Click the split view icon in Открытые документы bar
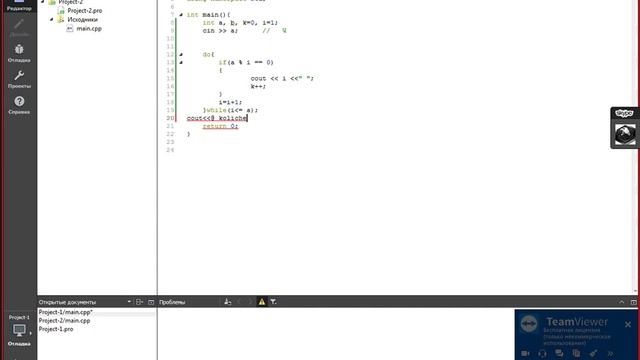The width and height of the screenshot is (640, 360). (139, 302)
